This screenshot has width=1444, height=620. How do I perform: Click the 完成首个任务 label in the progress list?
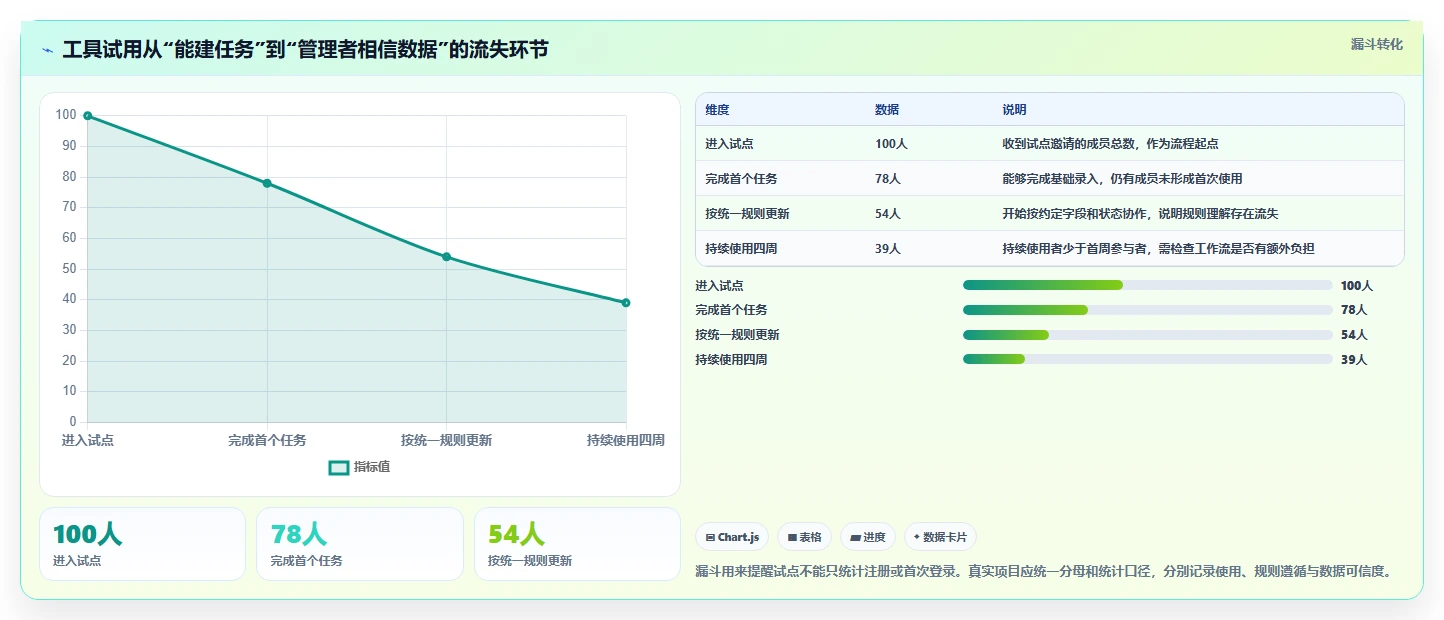pyautogui.click(x=732, y=310)
